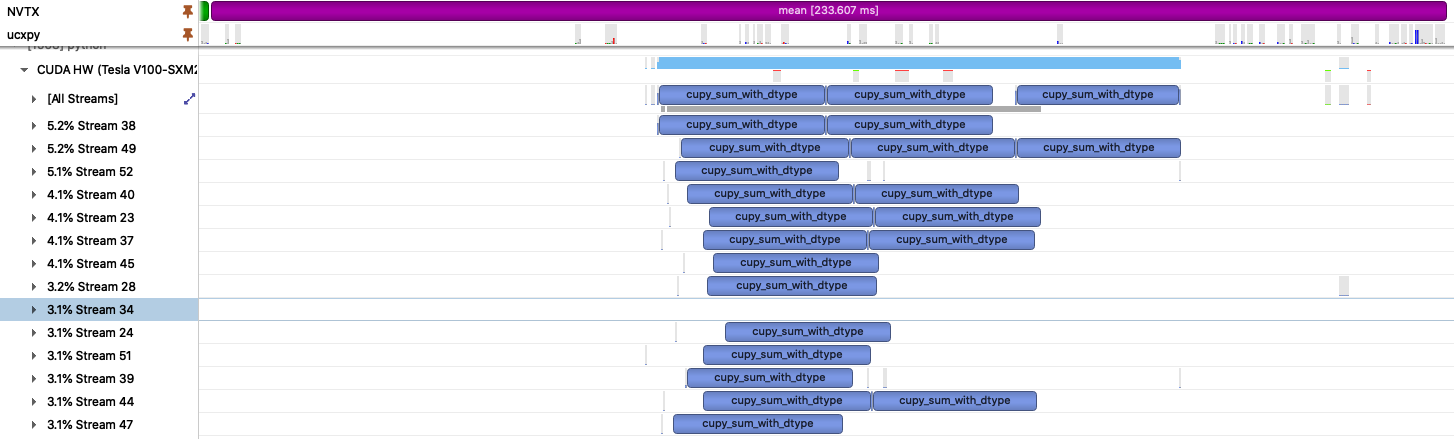Expand the Stream 37 row triangle
Viewport: 1454px width, 439px height.
pyautogui.click(x=34, y=241)
